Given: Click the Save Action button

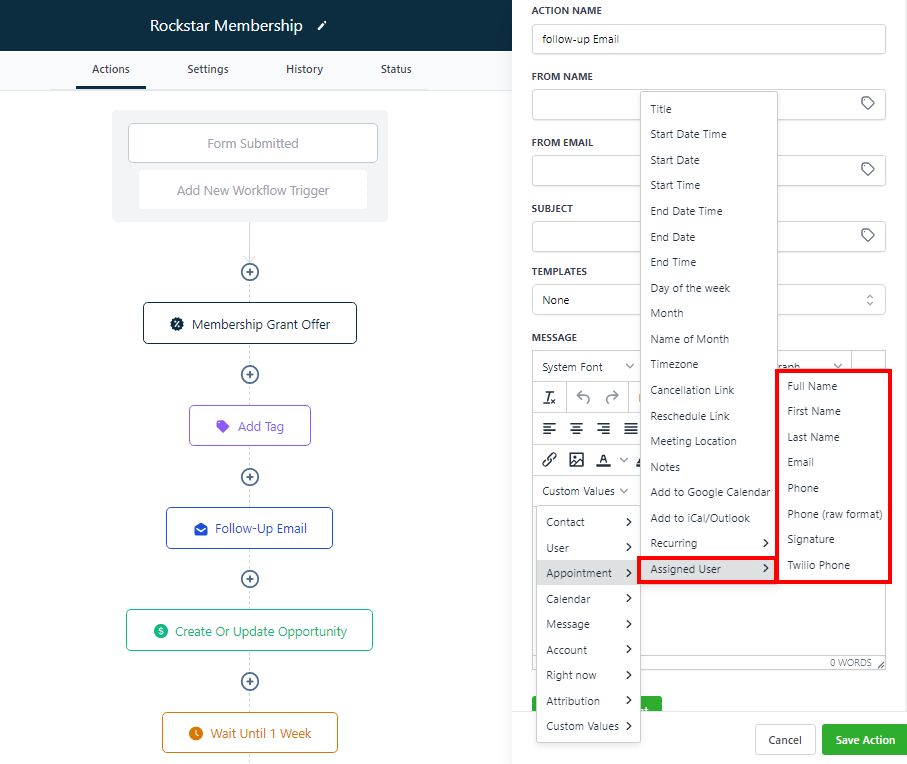Looking at the screenshot, I should pyautogui.click(x=864, y=740).
